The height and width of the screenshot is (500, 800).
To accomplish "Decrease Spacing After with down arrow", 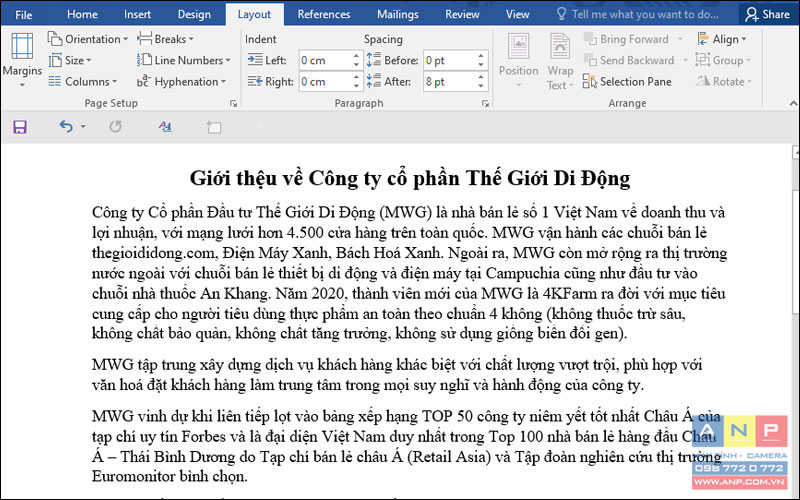I will pos(481,86).
